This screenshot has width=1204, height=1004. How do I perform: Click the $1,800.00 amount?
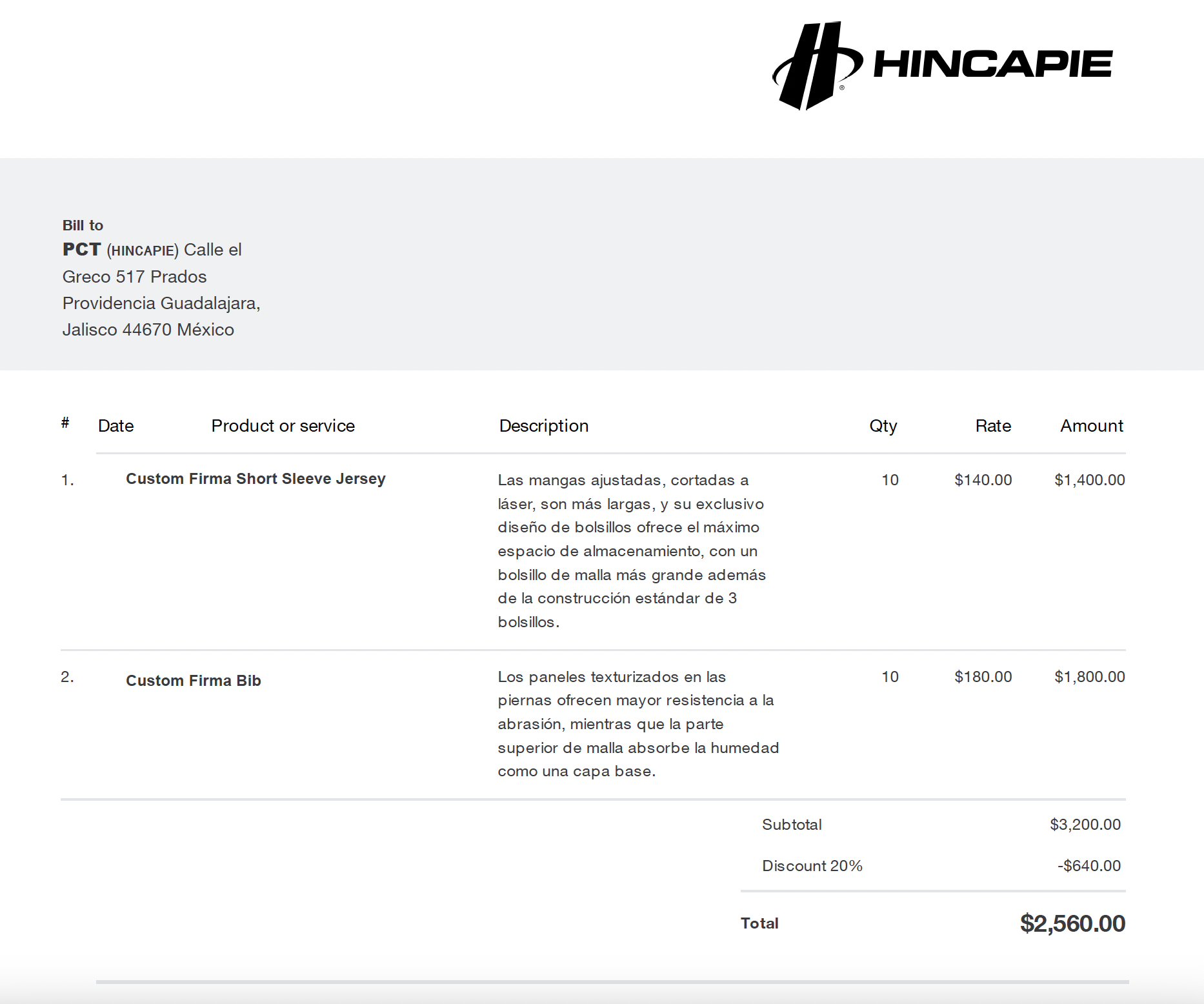click(1090, 677)
